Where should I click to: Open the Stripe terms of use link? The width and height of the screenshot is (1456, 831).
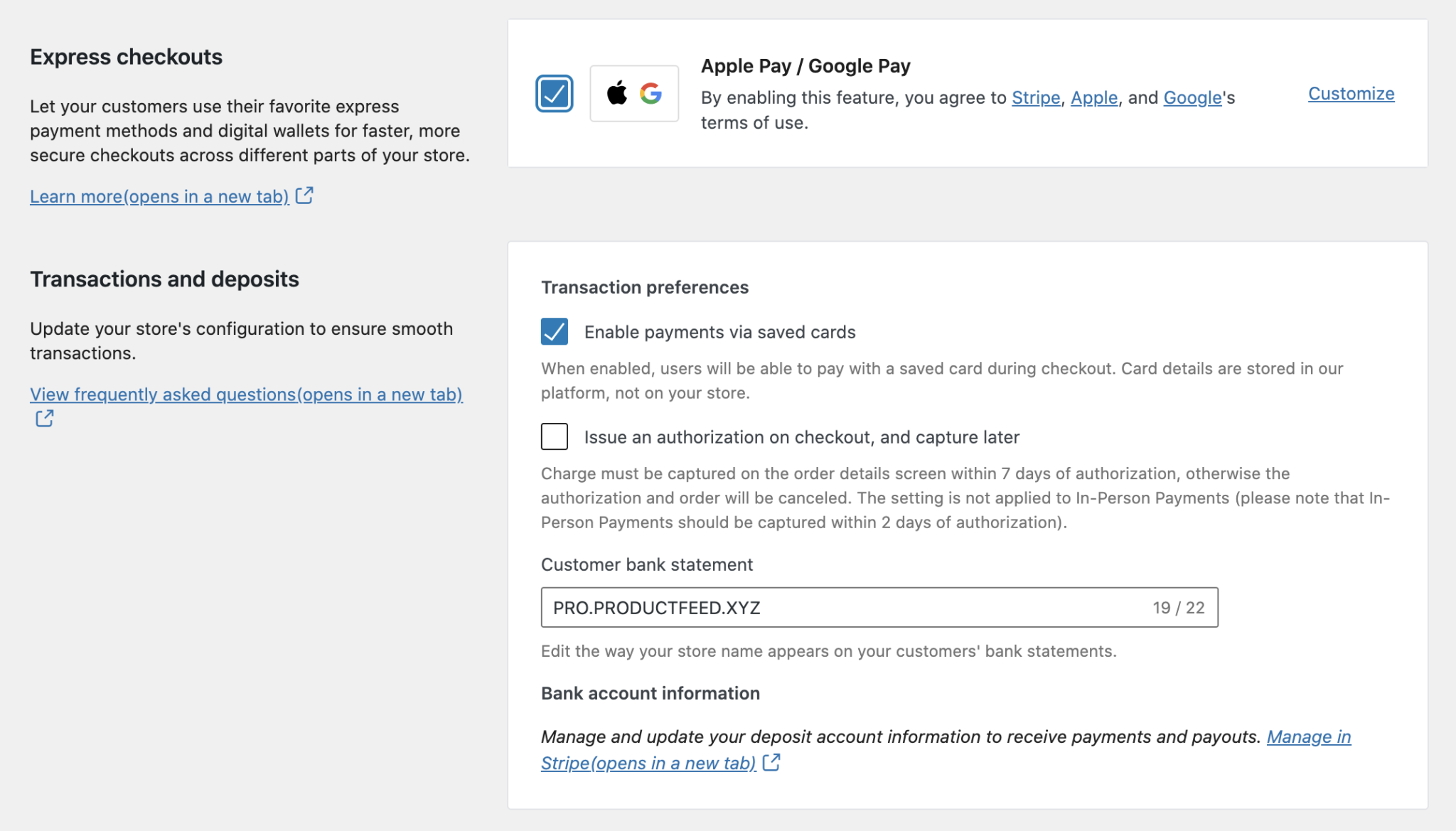pos(1034,97)
